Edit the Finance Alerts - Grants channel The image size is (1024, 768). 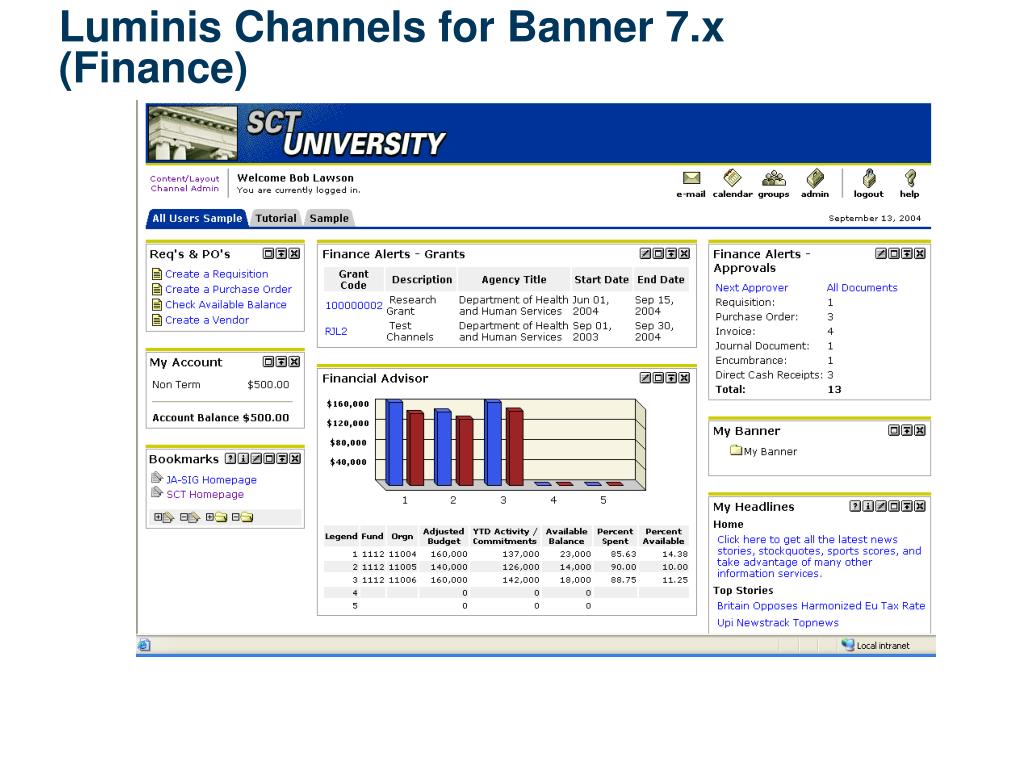click(x=645, y=253)
